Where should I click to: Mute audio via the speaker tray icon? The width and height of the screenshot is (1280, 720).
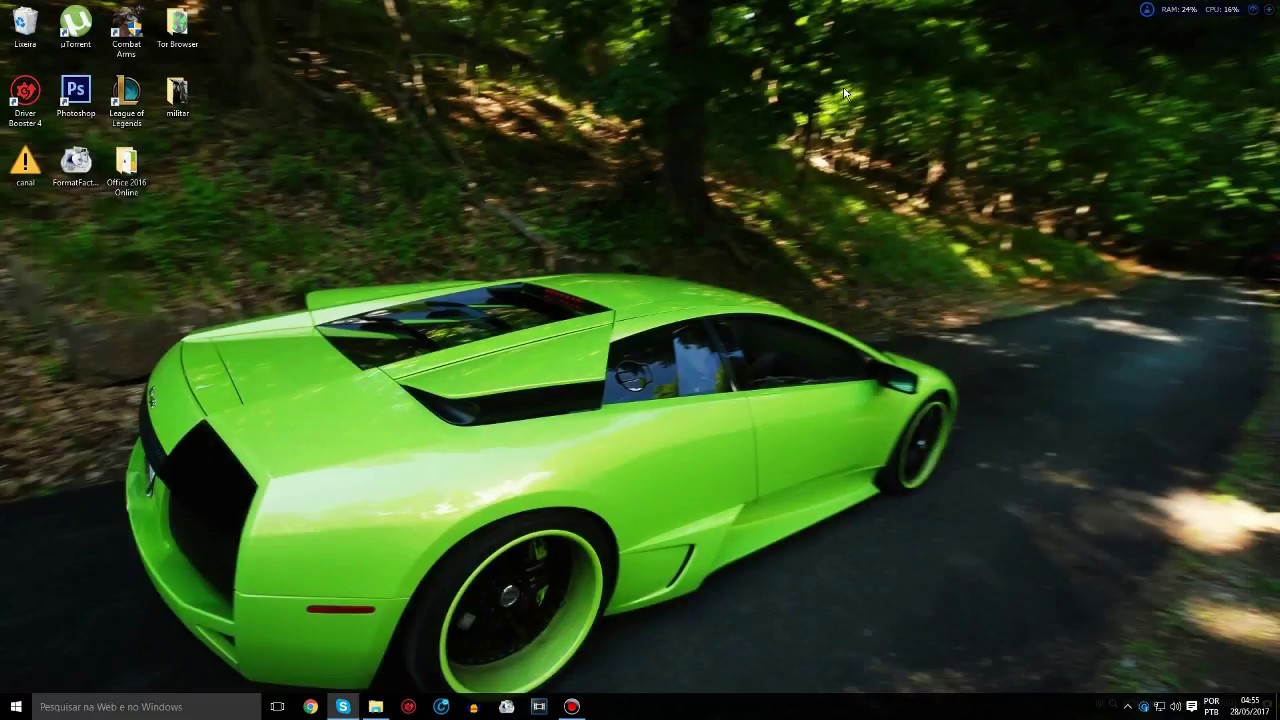click(x=1175, y=707)
